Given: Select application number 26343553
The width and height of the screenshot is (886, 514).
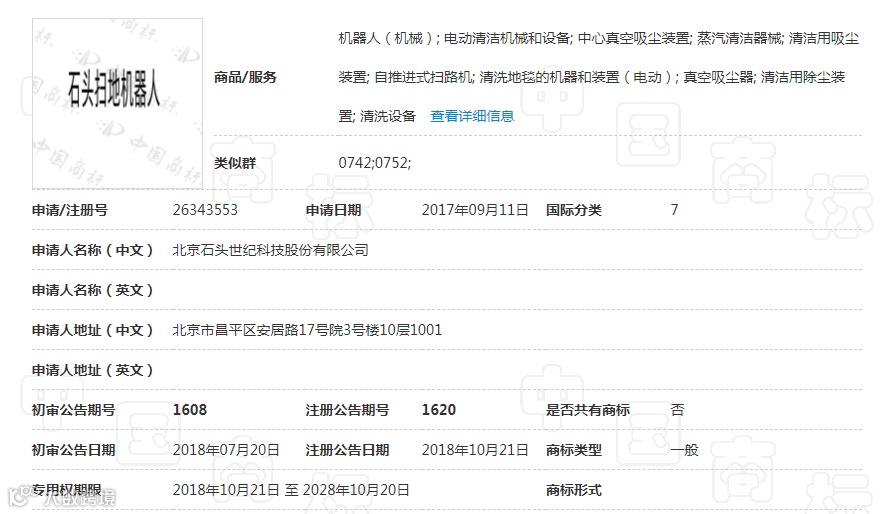Looking at the screenshot, I should (x=205, y=210).
